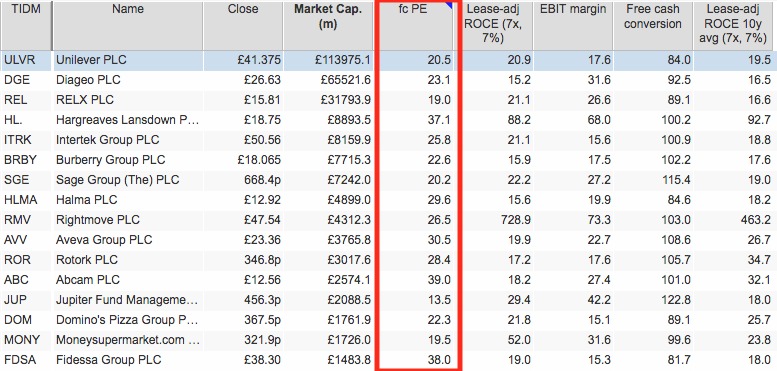This screenshot has width=777, height=371.
Task: Sort by the Close column header
Action: point(243,25)
